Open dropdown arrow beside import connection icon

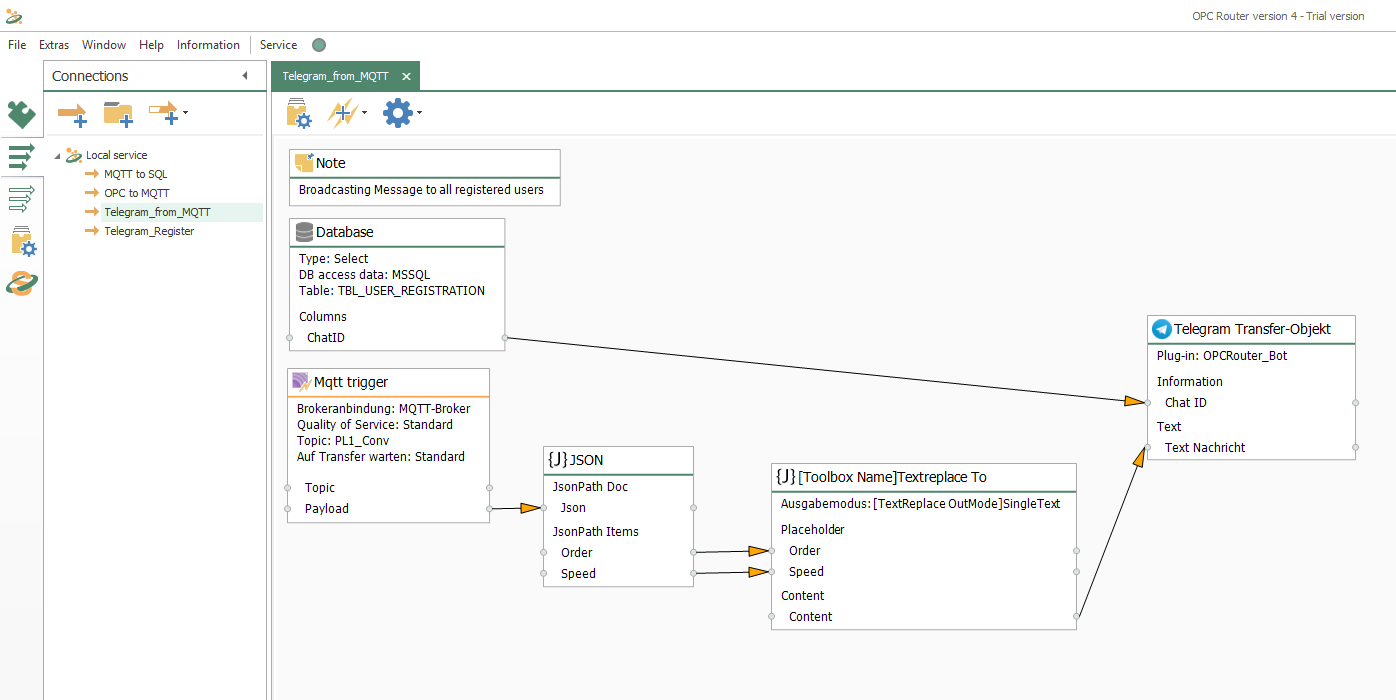pyautogui.click(x=185, y=113)
